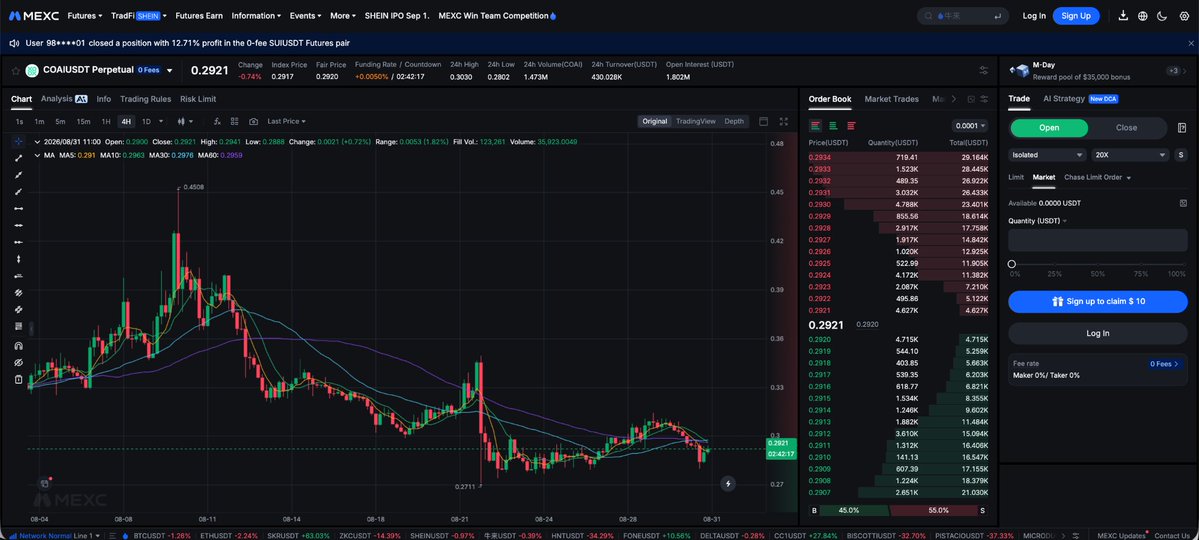
Task: Show both bids and asks in order book
Action: pyautogui.click(x=815, y=125)
